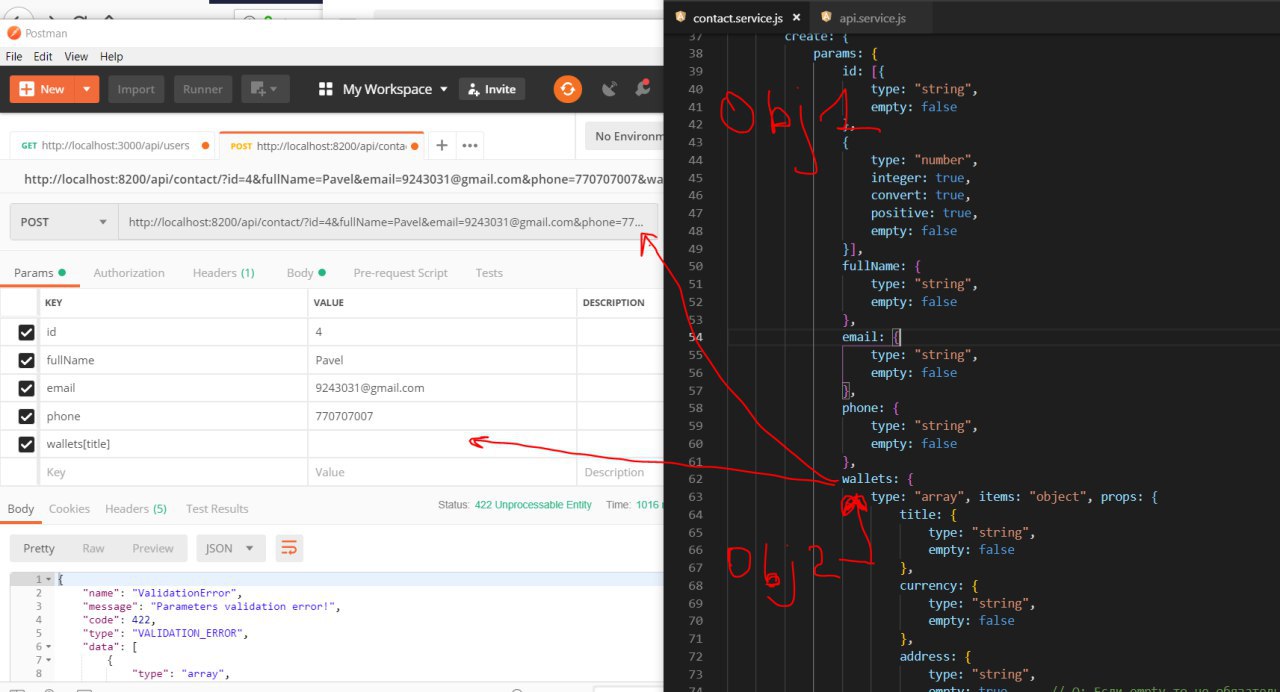The width and height of the screenshot is (1280, 692).
Task: Open the JSON format dropdown
Action: [231, 548]
